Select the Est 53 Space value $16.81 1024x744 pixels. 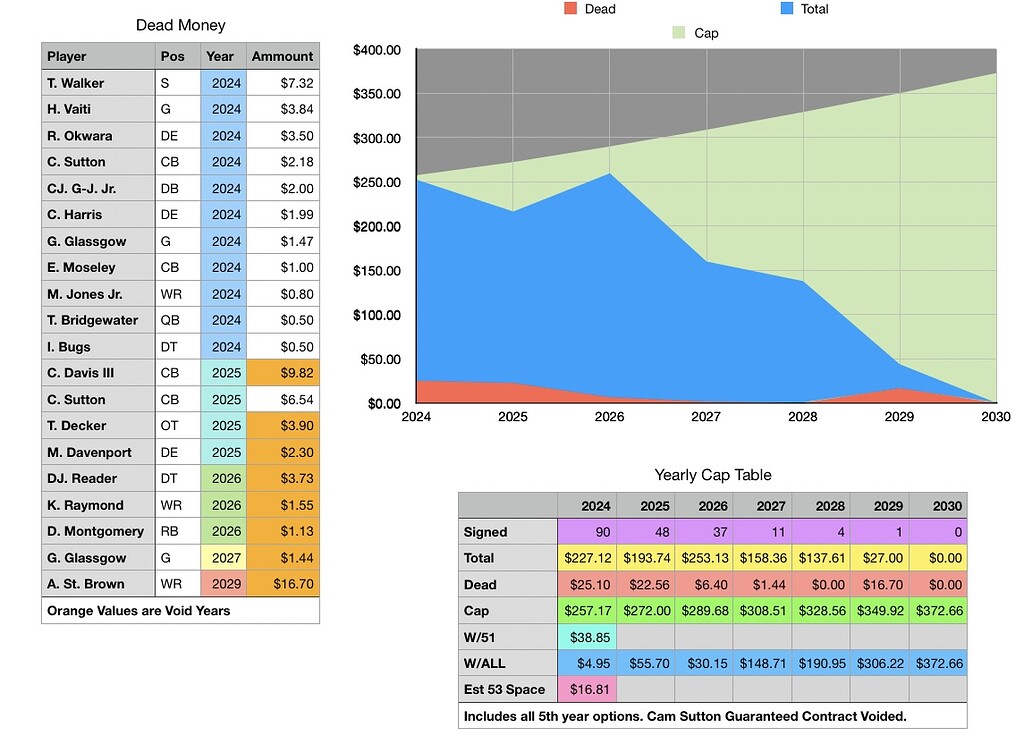point(587,688)
